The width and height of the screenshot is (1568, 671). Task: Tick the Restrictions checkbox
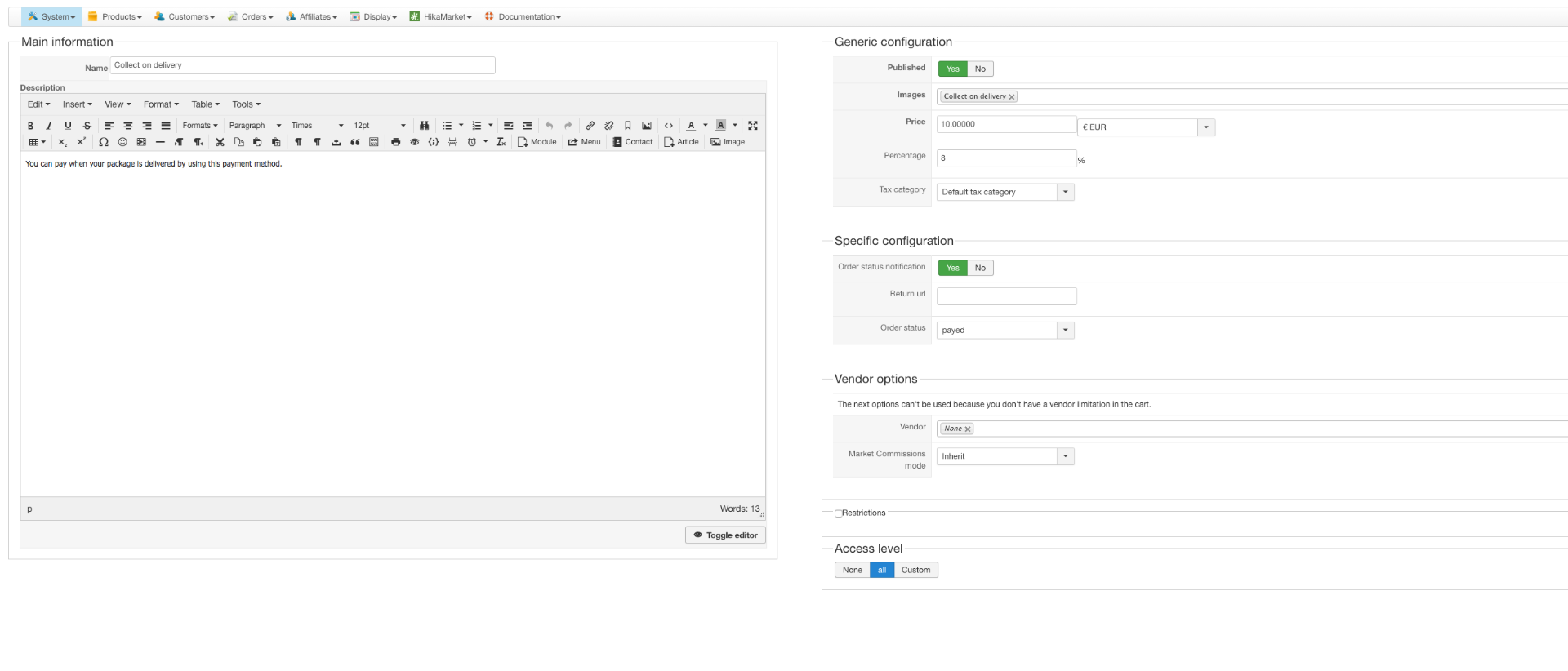click(839, 514)
